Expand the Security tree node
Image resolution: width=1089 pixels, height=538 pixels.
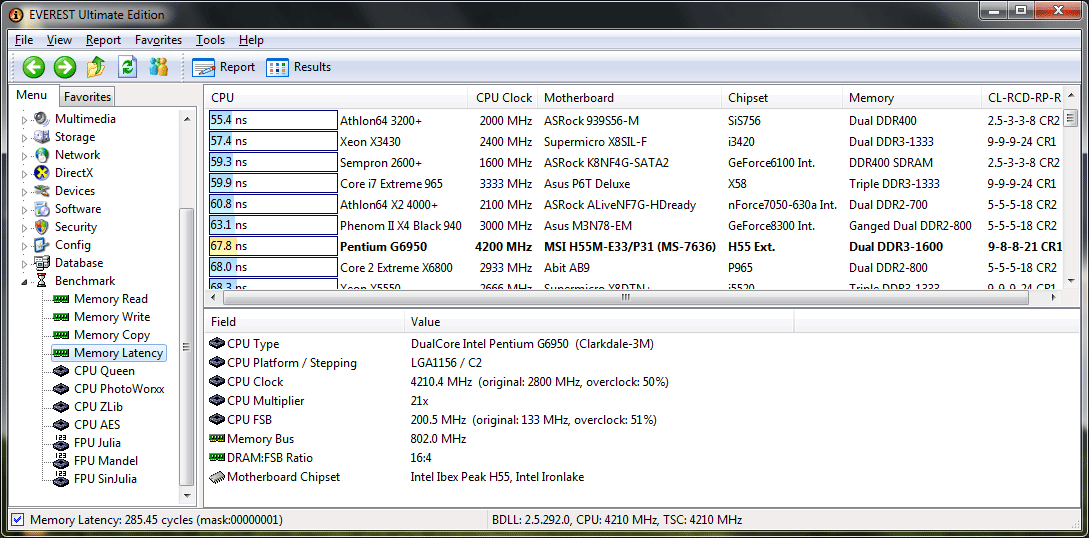[24, 228]
